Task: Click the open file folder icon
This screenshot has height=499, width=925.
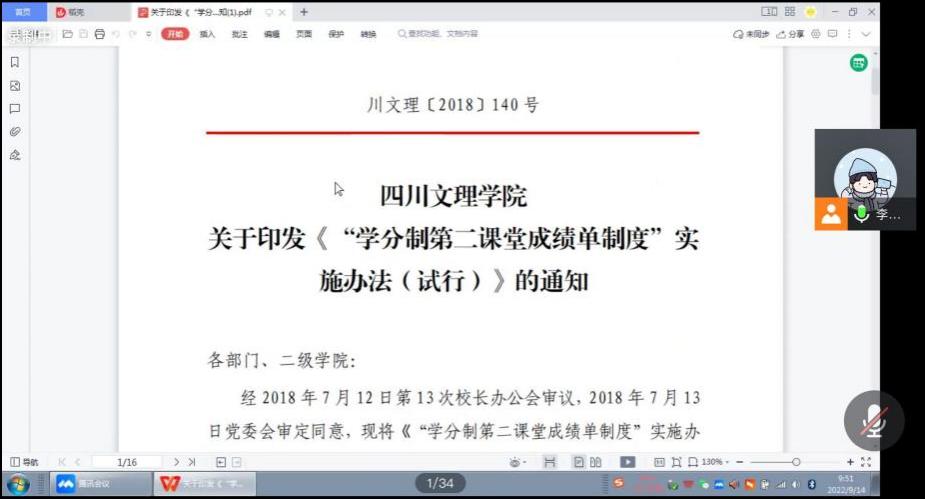Action: tap(67, 34)
